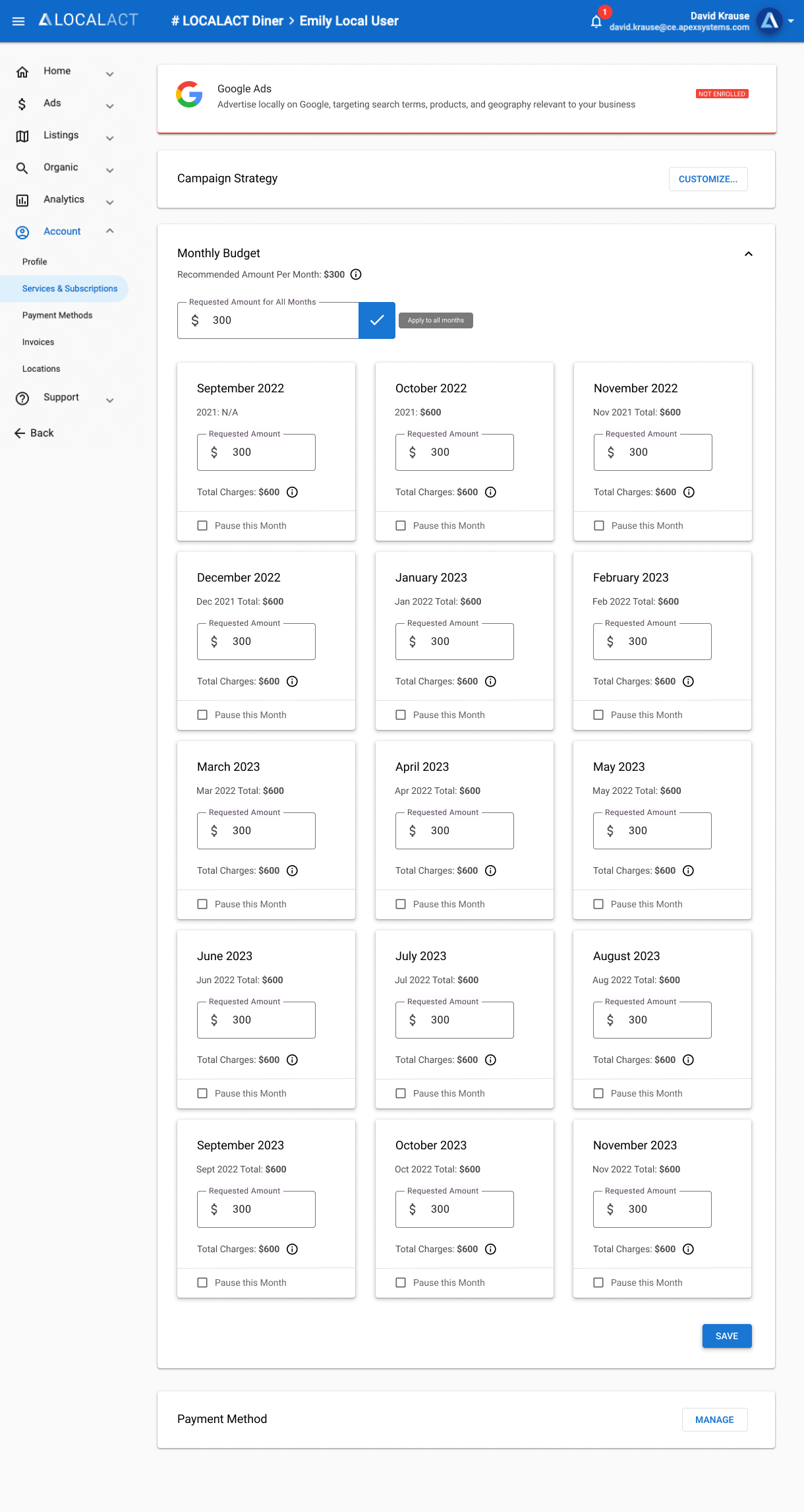Open the user profile dropdown arrow
Screen dimensions: 804x1512
tap(791, 21)
